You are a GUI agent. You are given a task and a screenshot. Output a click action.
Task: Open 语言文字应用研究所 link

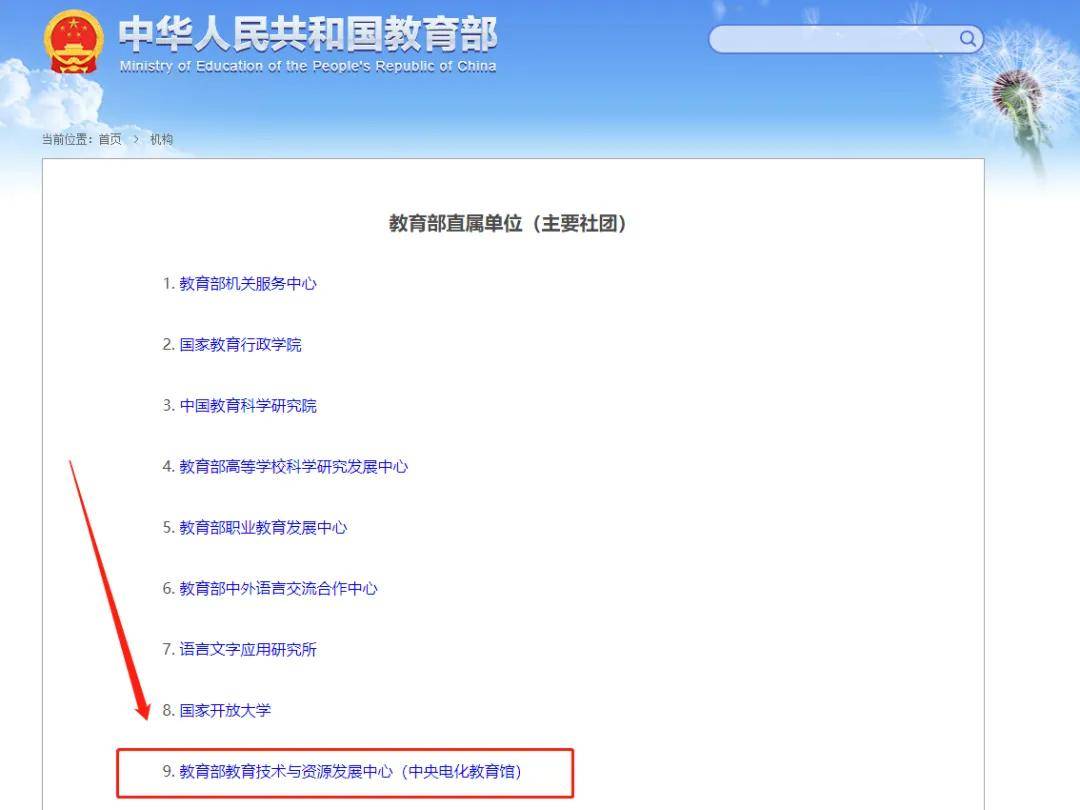click(x=248, y=650)
